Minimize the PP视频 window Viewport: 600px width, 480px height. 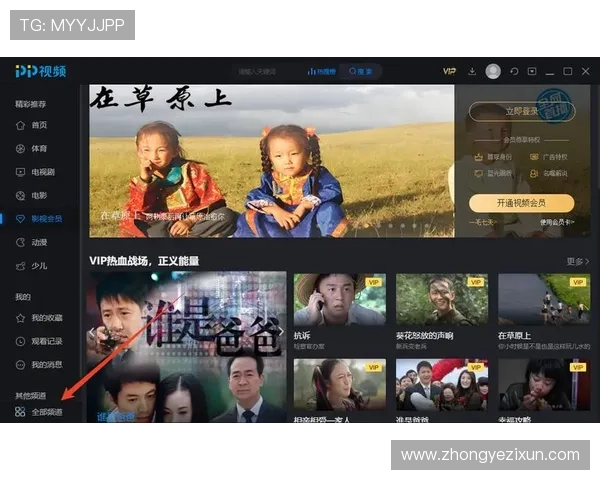550,72
